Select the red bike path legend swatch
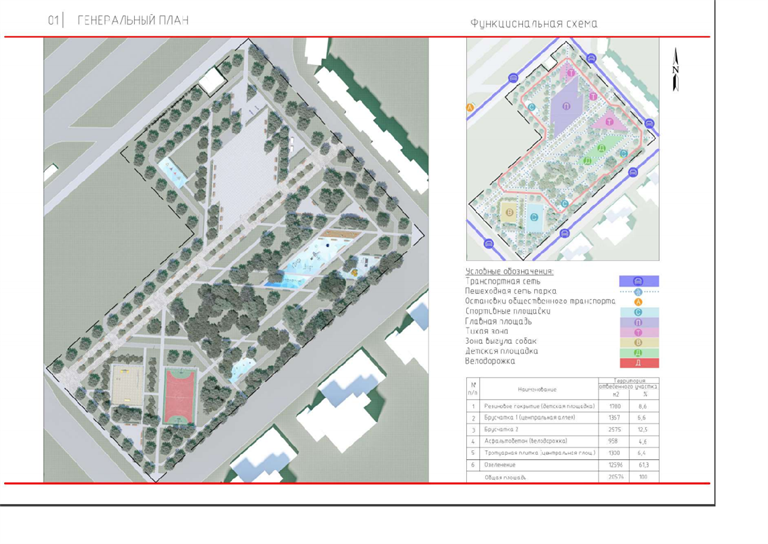Screen dimensions: 768x544 637,362
